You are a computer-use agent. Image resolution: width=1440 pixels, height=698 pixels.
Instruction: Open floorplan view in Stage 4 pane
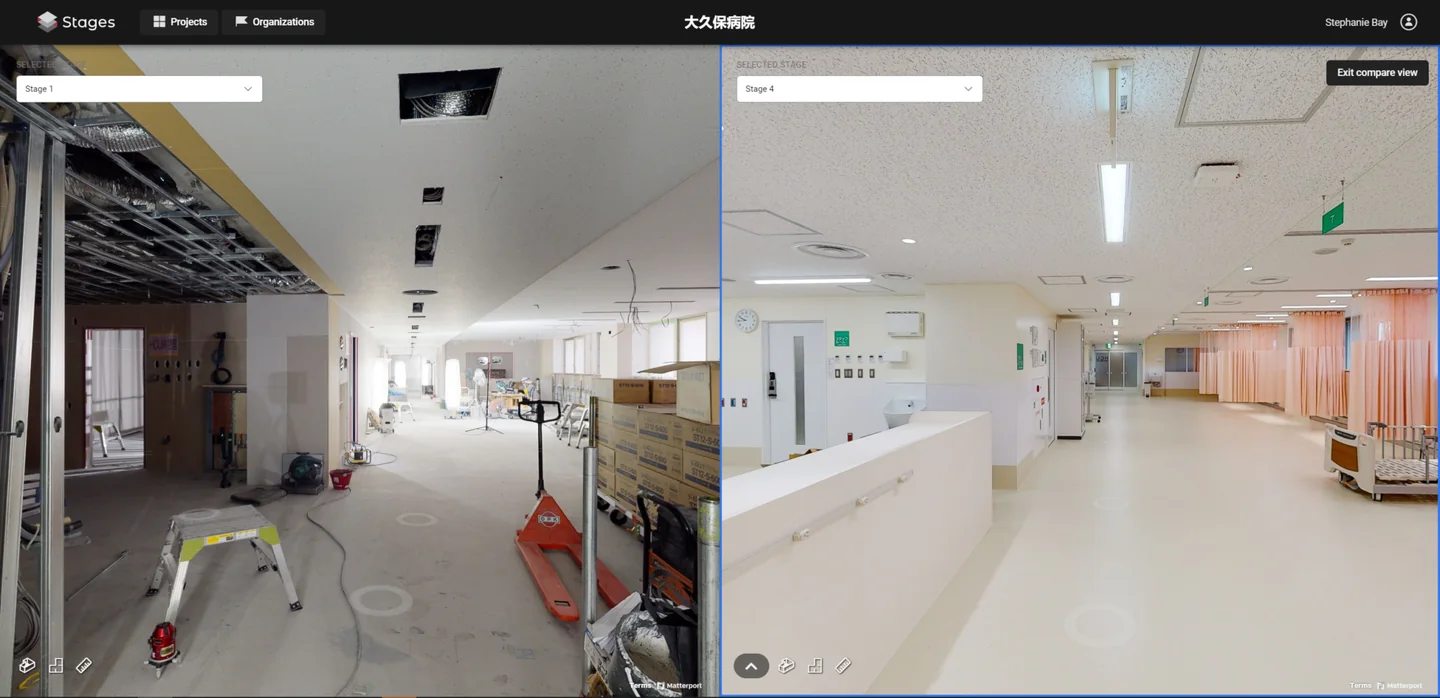pyautogui.click(x=815, y=665)
